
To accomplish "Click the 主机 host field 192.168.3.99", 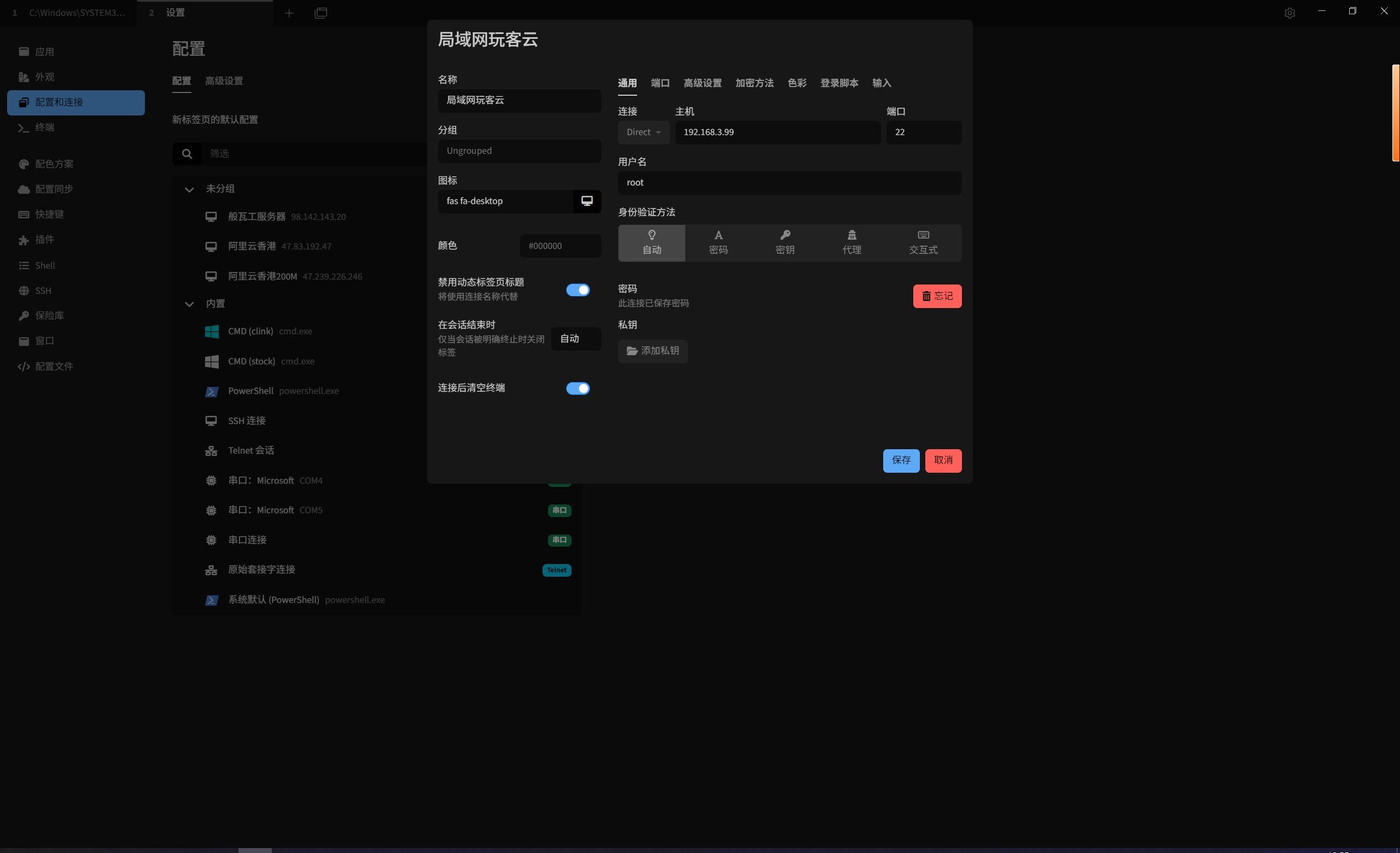I will [778, 132].
